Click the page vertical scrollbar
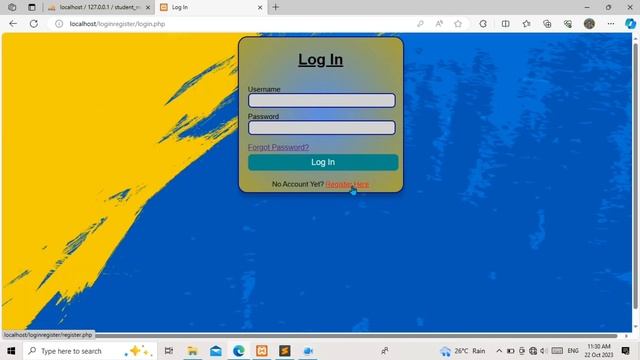 635,176
